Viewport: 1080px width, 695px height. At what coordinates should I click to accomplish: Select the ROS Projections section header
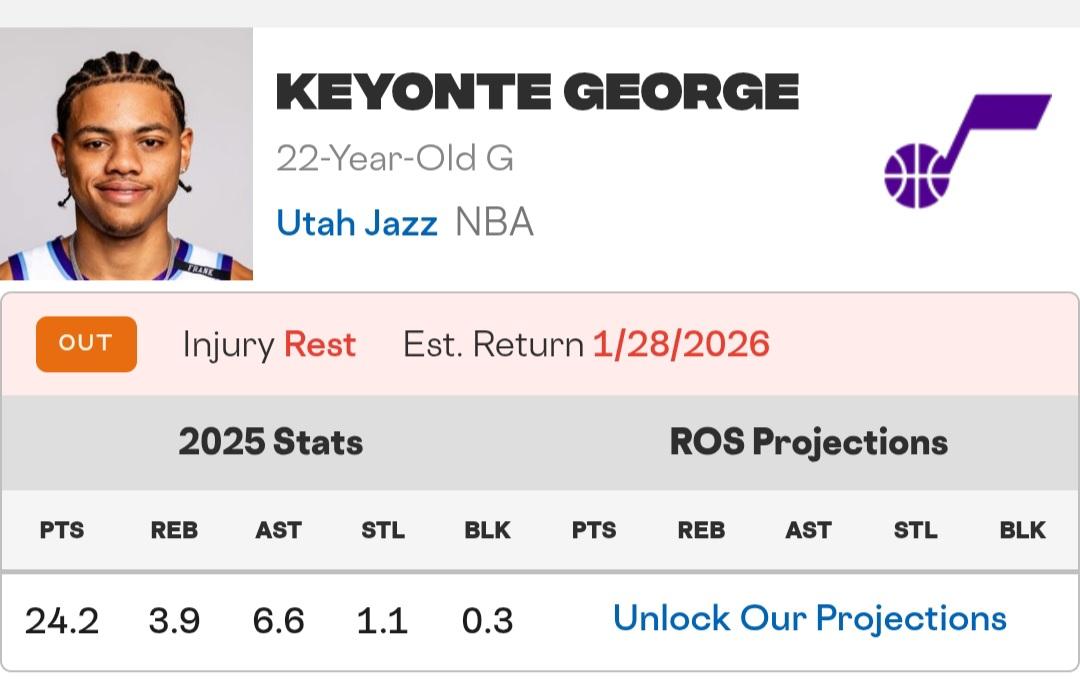coord(808,442)
